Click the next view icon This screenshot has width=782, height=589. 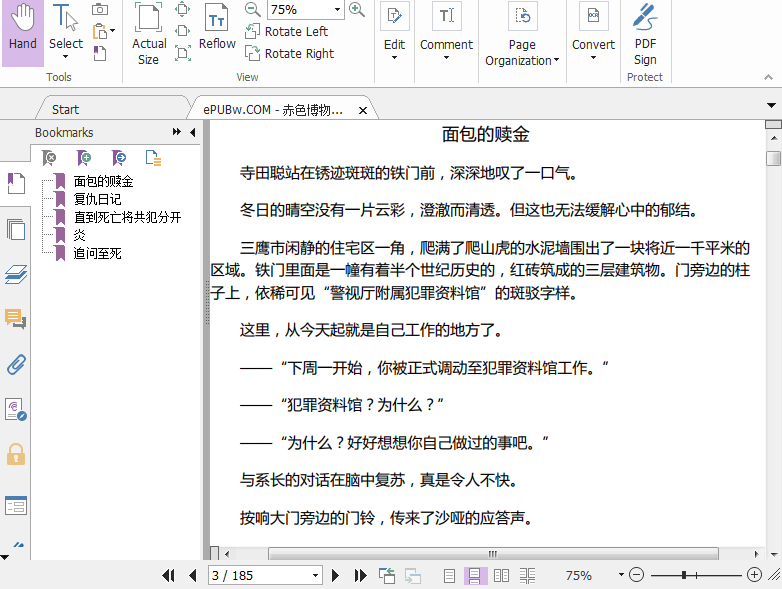click(x=413, y=576)
